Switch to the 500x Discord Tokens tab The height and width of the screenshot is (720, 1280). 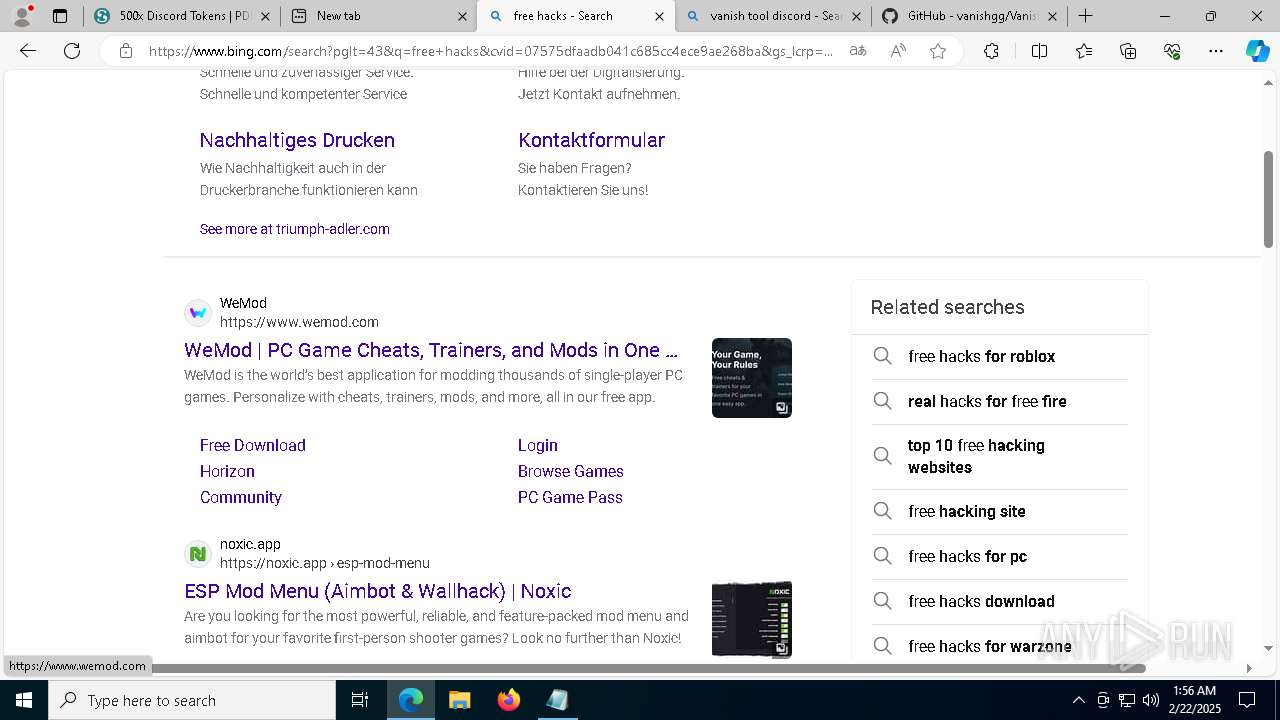[170, 16]
